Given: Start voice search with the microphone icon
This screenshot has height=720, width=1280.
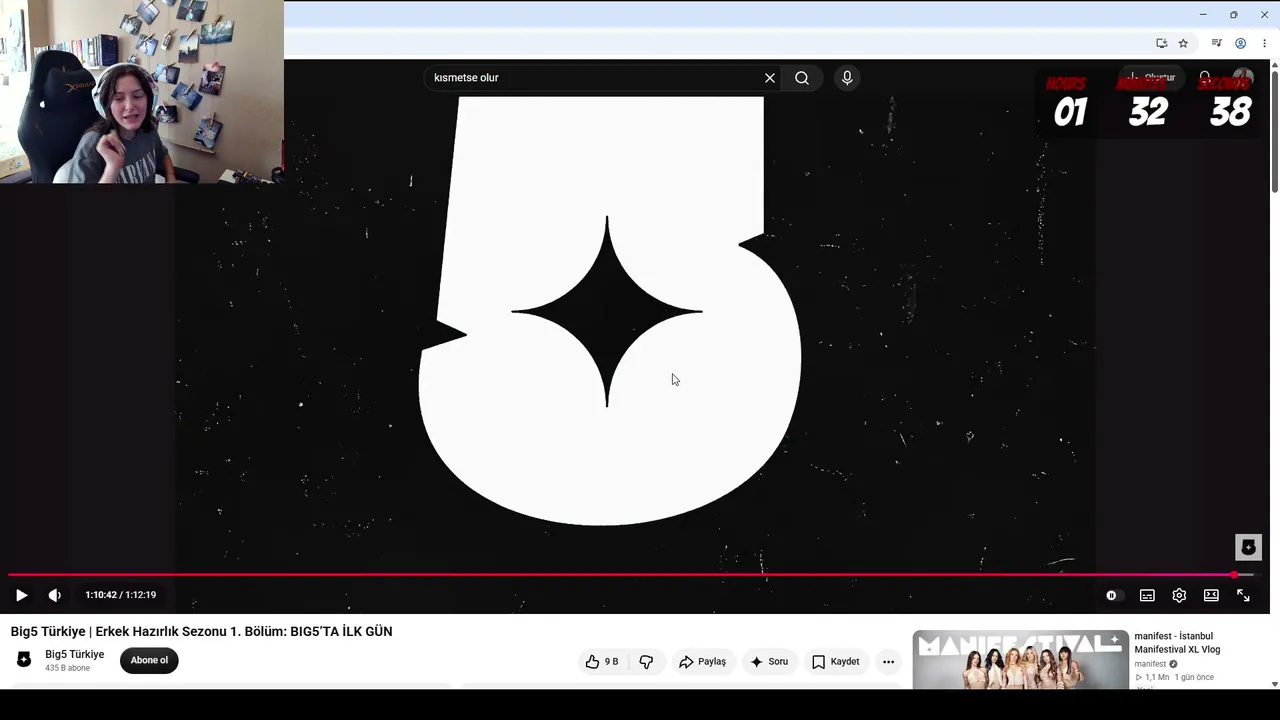Looking at the screenshot, I should coord(847,78).
